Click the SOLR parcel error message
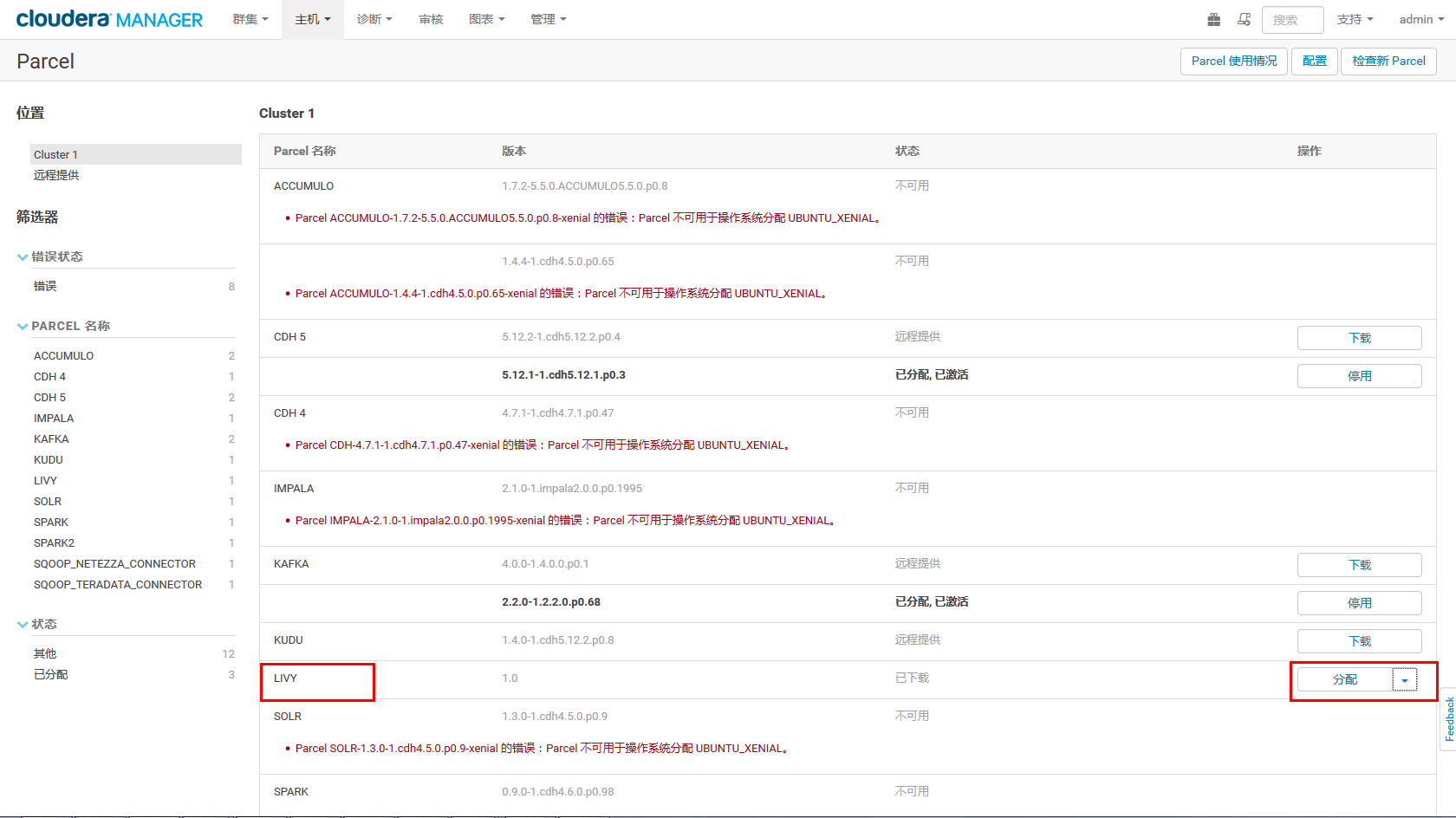The width and height of the screenshot is (1456, 818). click(543, 749)
